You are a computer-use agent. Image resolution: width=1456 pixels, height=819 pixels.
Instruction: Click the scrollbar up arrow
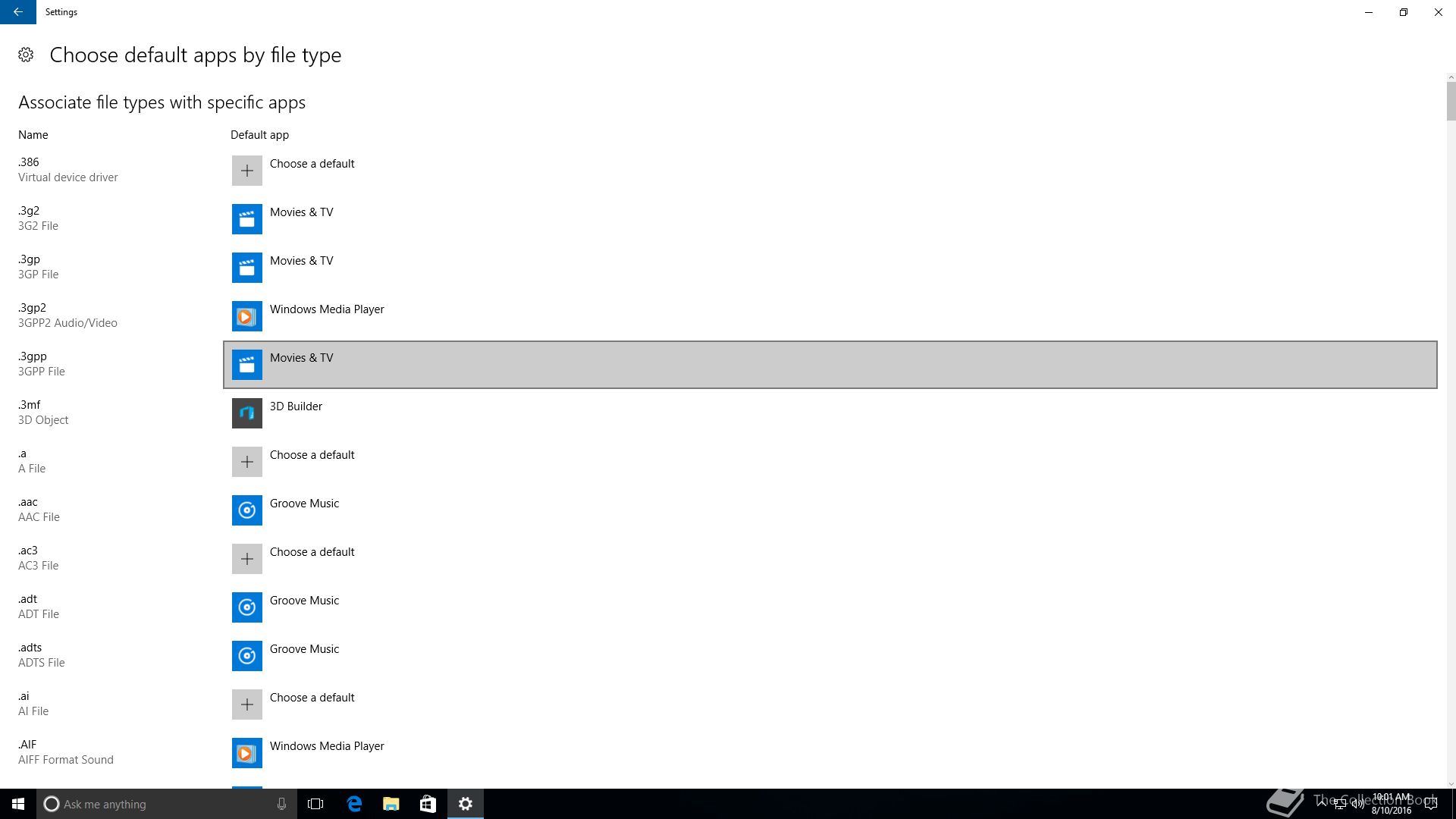(x=1451, y=77)
